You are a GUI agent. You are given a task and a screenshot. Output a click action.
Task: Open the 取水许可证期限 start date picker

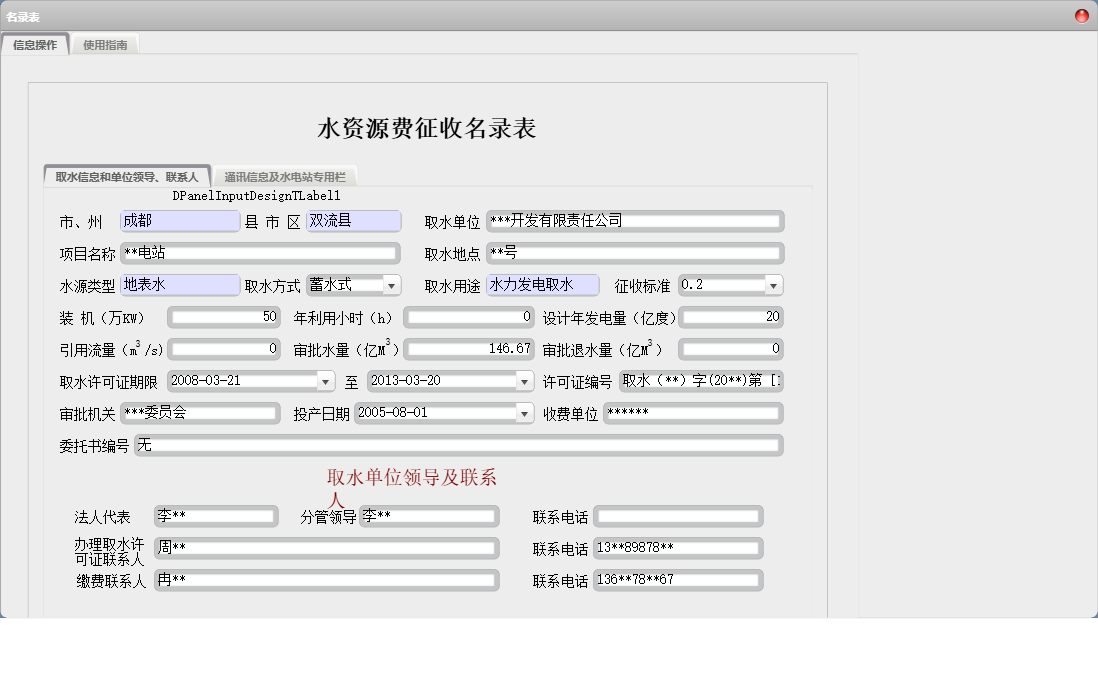(325, 381)
